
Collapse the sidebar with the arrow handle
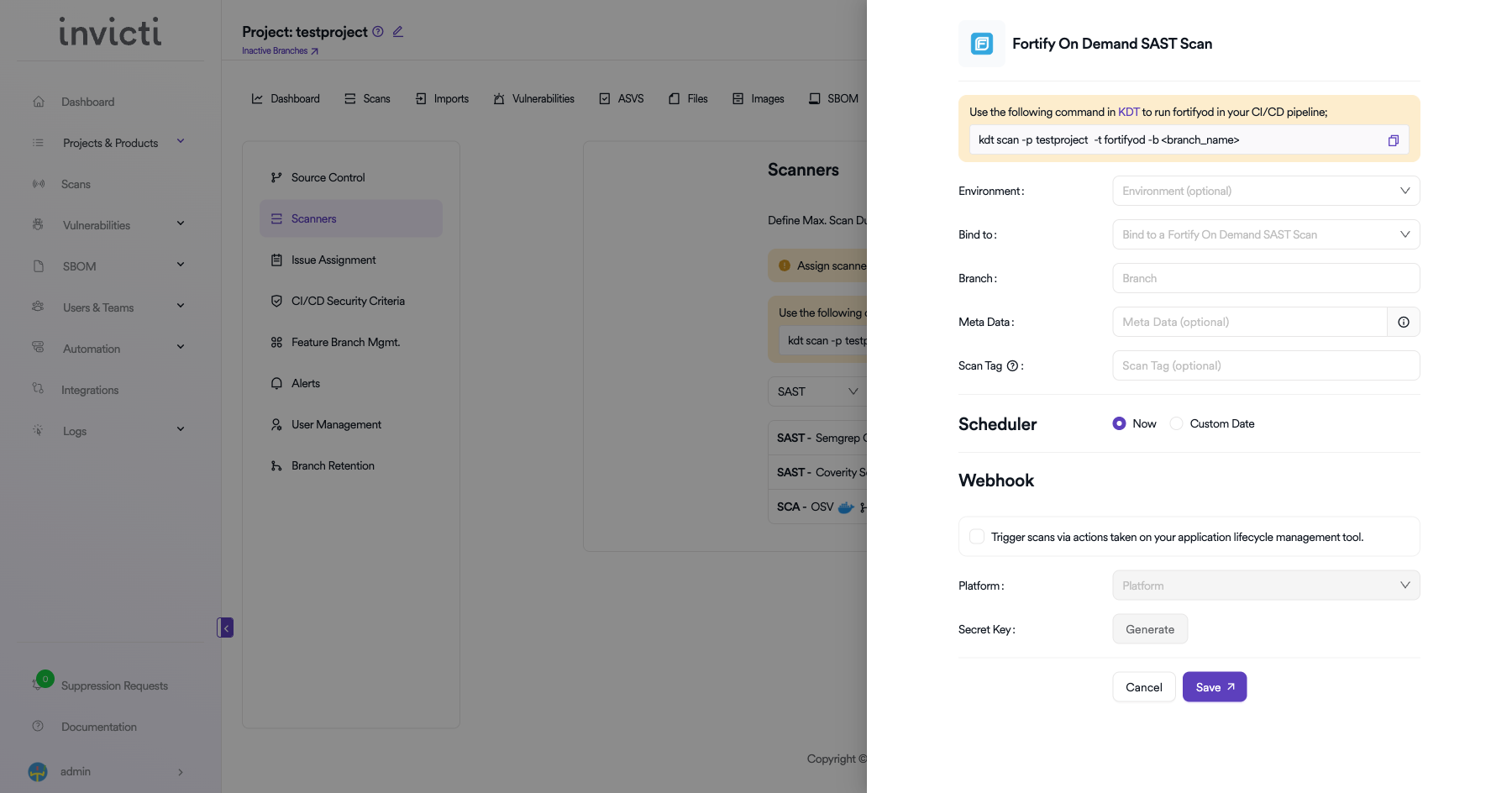pos(225,628)
